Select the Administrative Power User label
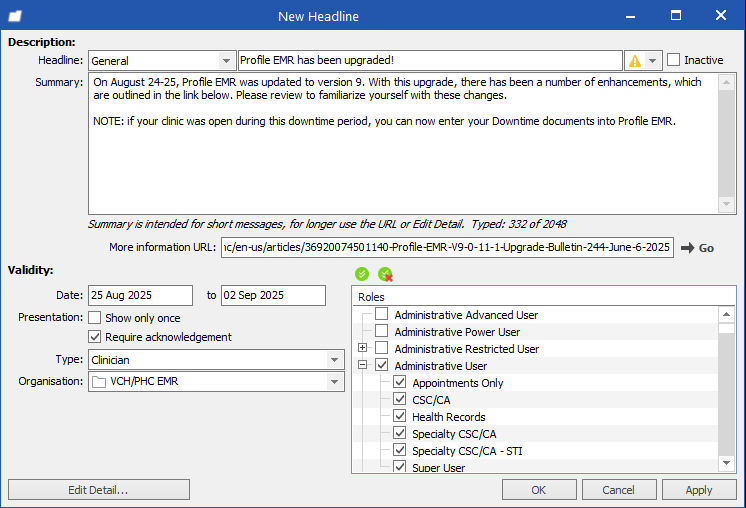Screen dimensions: 746x508 click(457, 332)
